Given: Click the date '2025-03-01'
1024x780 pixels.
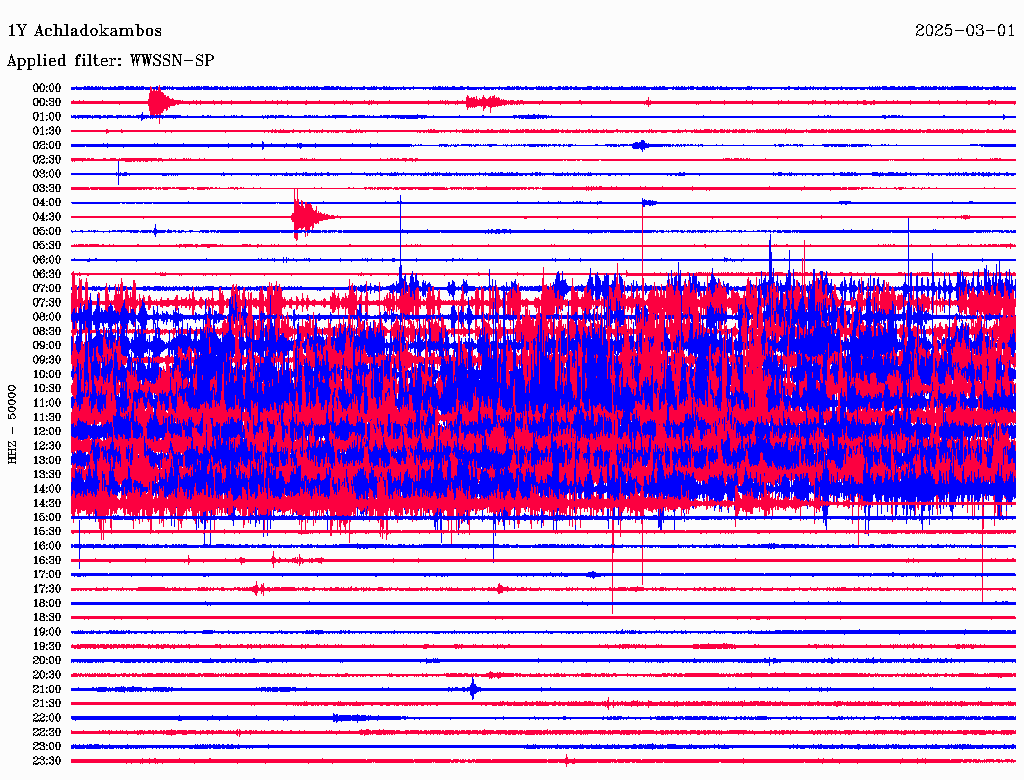Looking at the screenshot, I should 965,31.
